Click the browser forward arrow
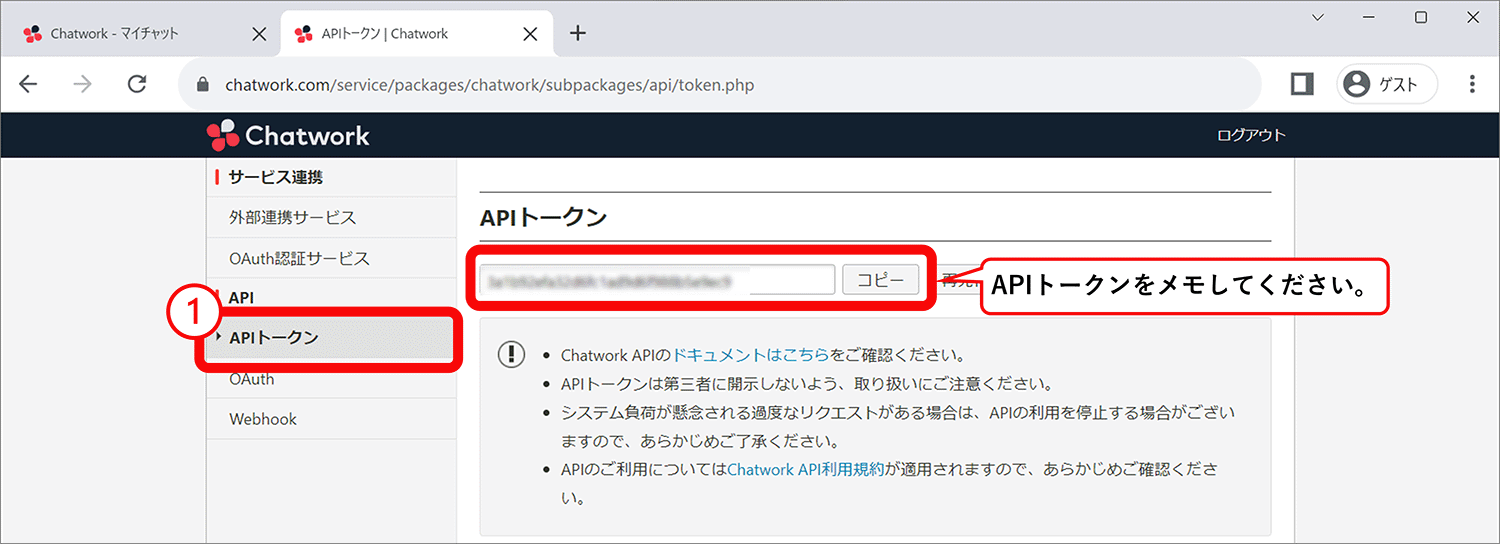Screen dimensions: 1500x544 click(x=83, y=85)
